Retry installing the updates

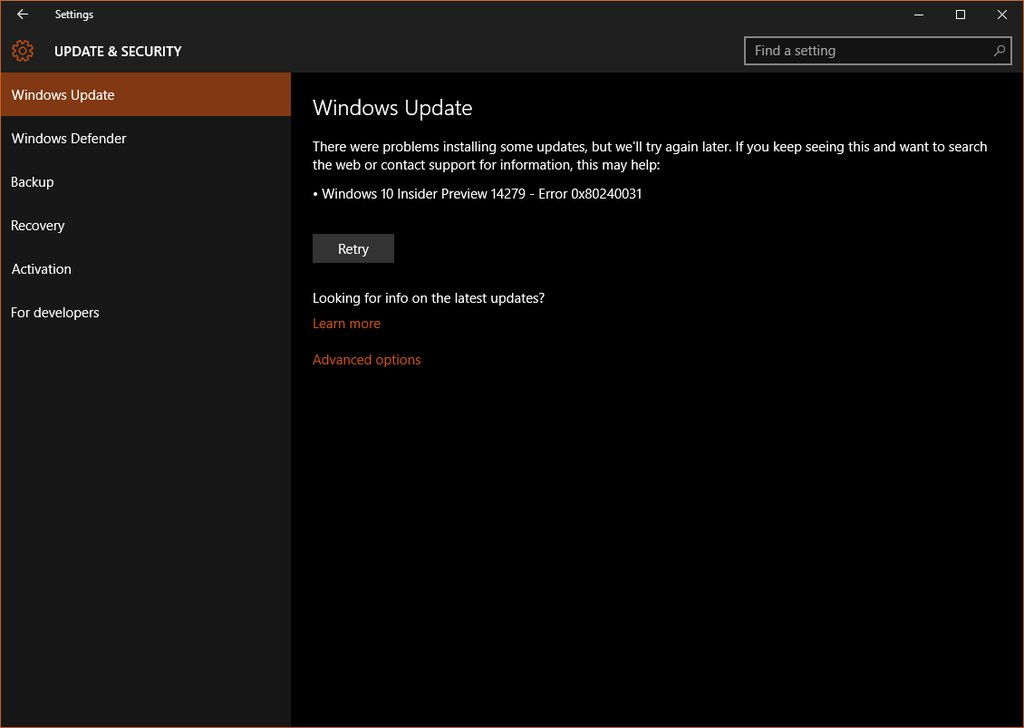(x=353, y=249)
